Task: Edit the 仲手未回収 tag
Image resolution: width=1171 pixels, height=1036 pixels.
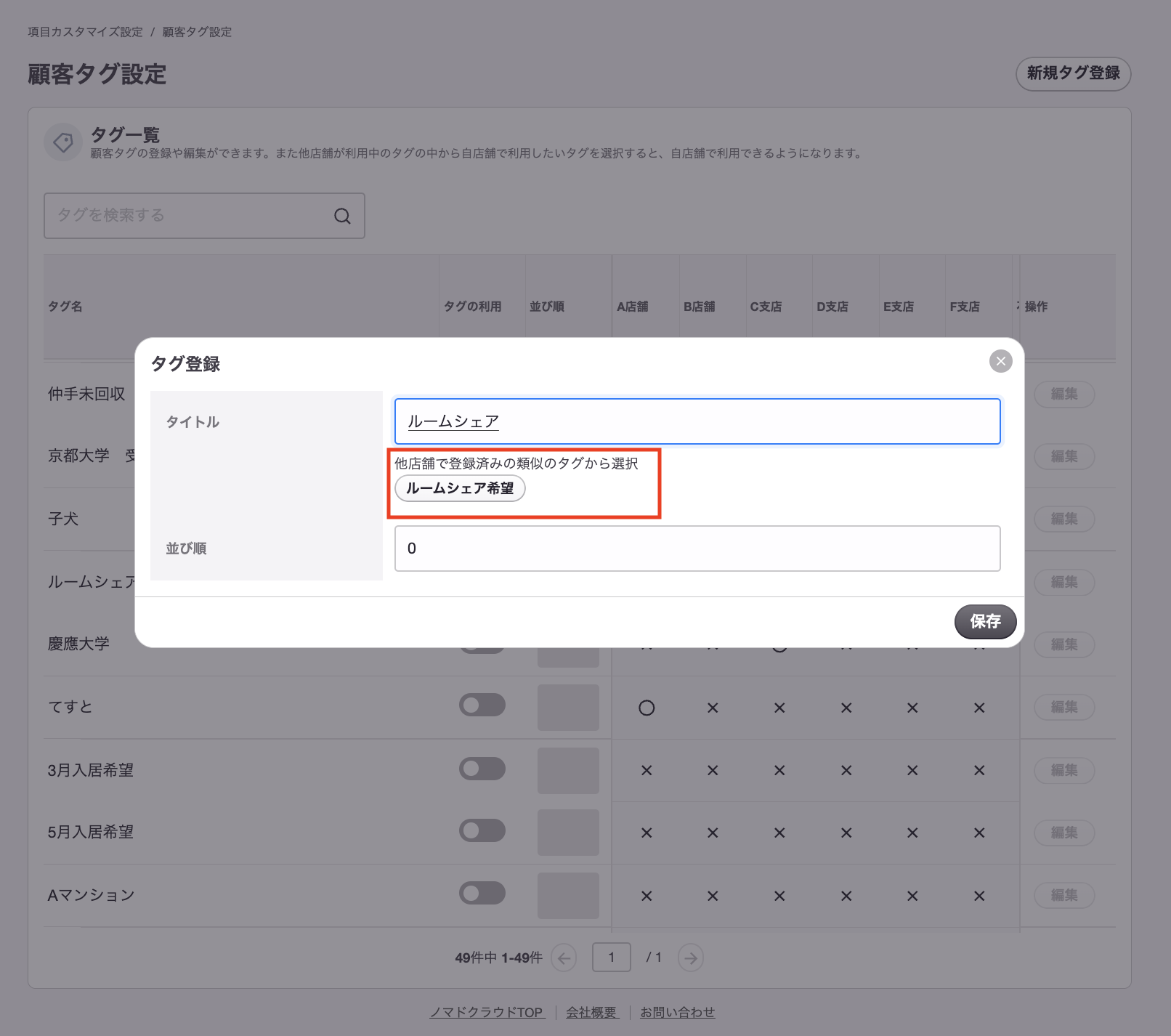Action: 1064,394
